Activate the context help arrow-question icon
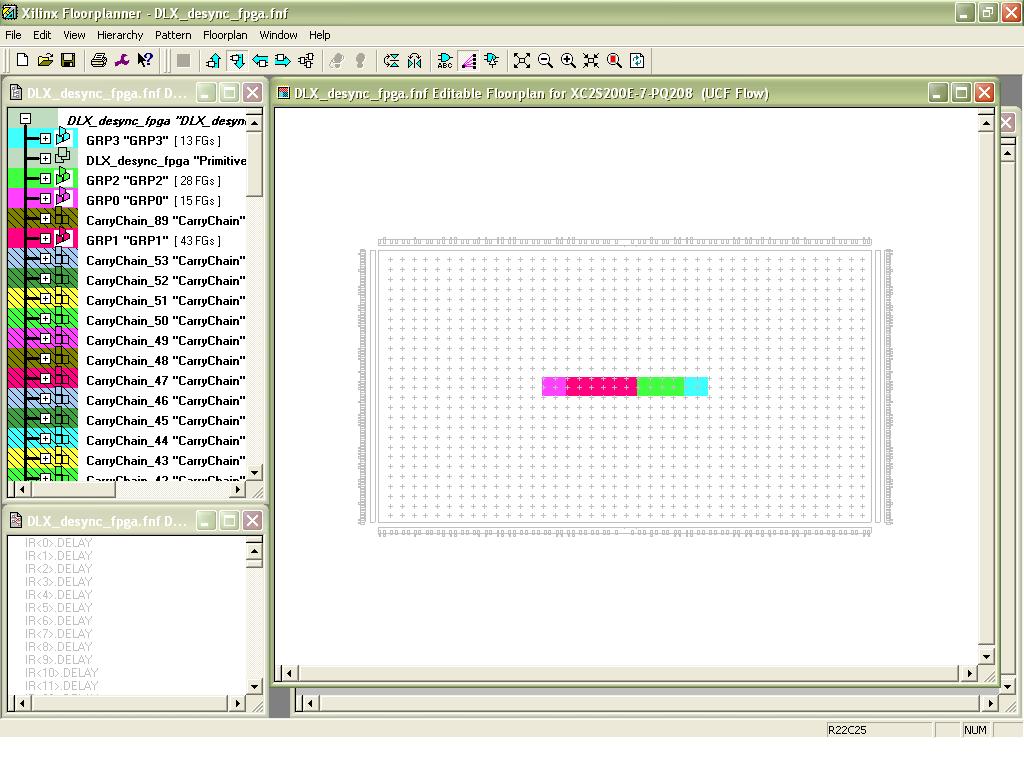 coord(145,60)
